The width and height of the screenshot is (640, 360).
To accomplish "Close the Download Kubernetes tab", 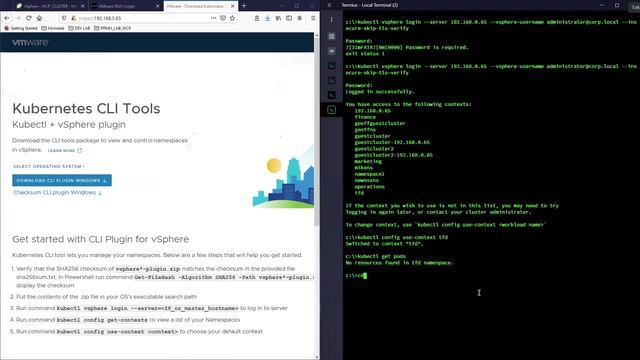I will coord(232,6).
